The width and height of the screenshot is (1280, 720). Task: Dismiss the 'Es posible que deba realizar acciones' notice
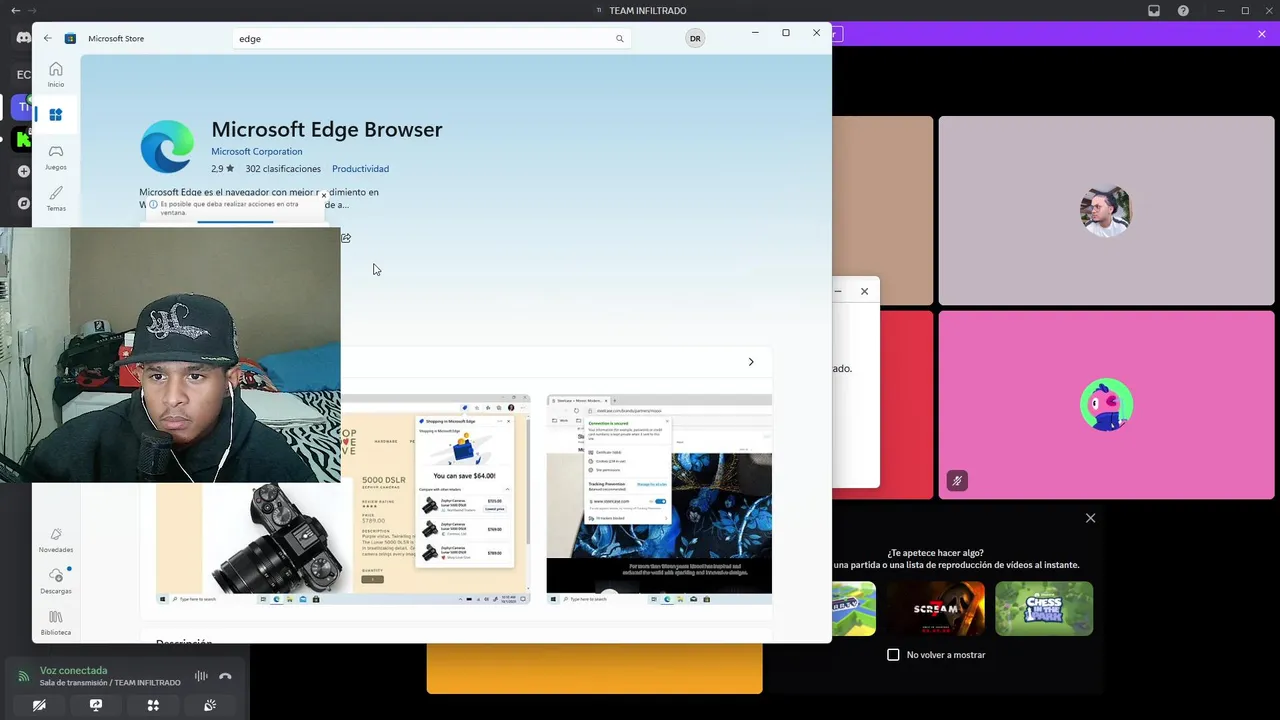[324, 196]
